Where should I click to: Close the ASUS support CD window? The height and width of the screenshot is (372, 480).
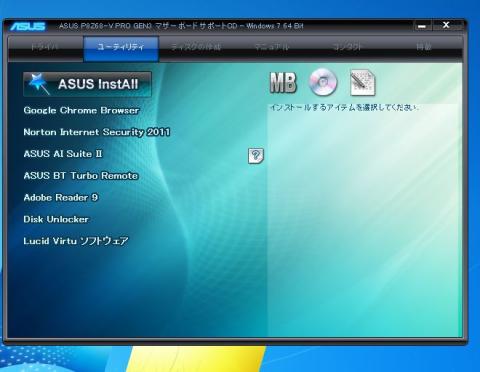446,25
